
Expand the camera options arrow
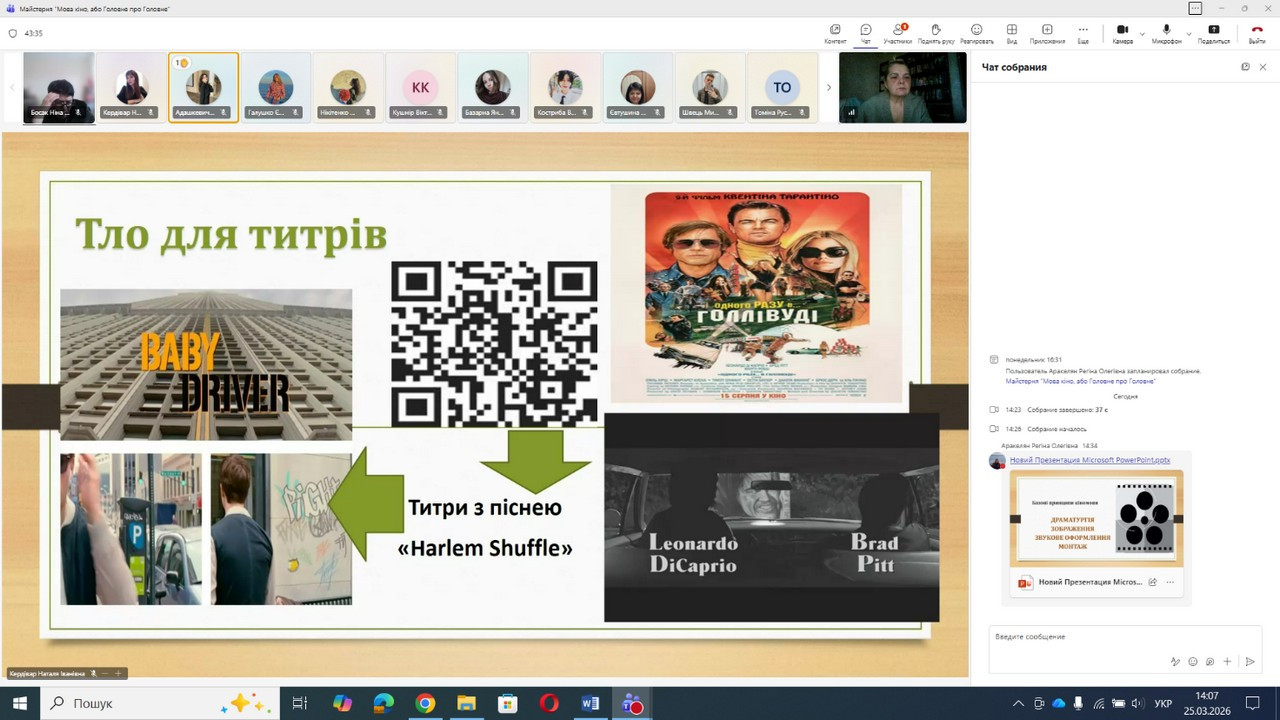tap(1141, 34)
